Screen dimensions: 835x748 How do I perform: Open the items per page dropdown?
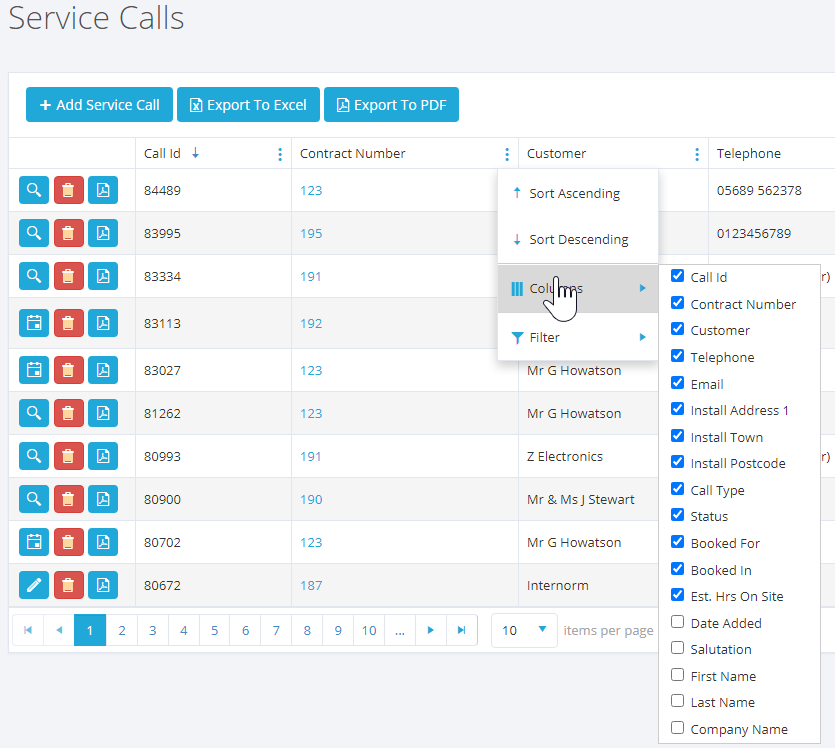point(542,630)
